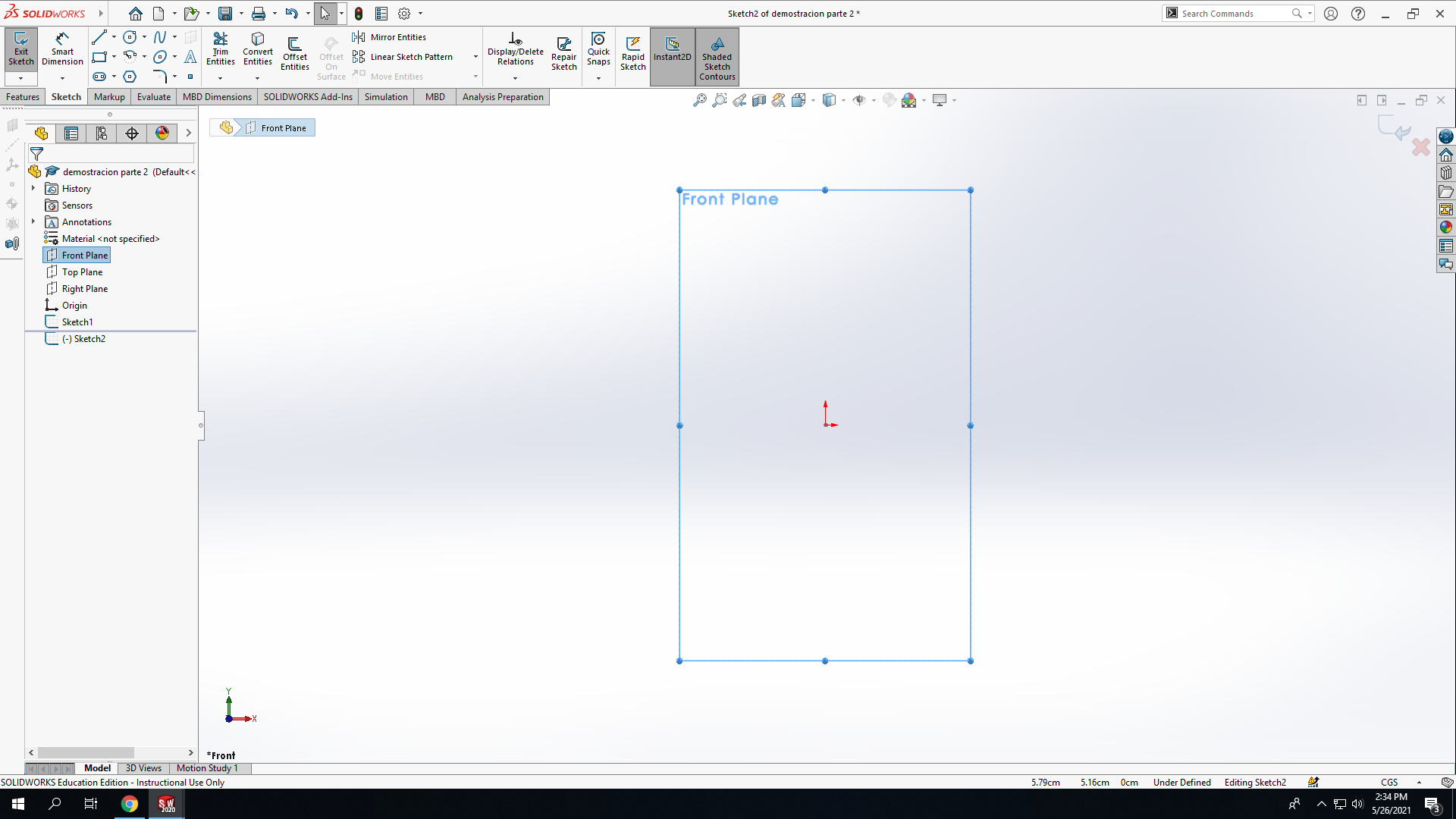Click Offset Entities tool
The image size is (1456, 819).
(295, 54)
